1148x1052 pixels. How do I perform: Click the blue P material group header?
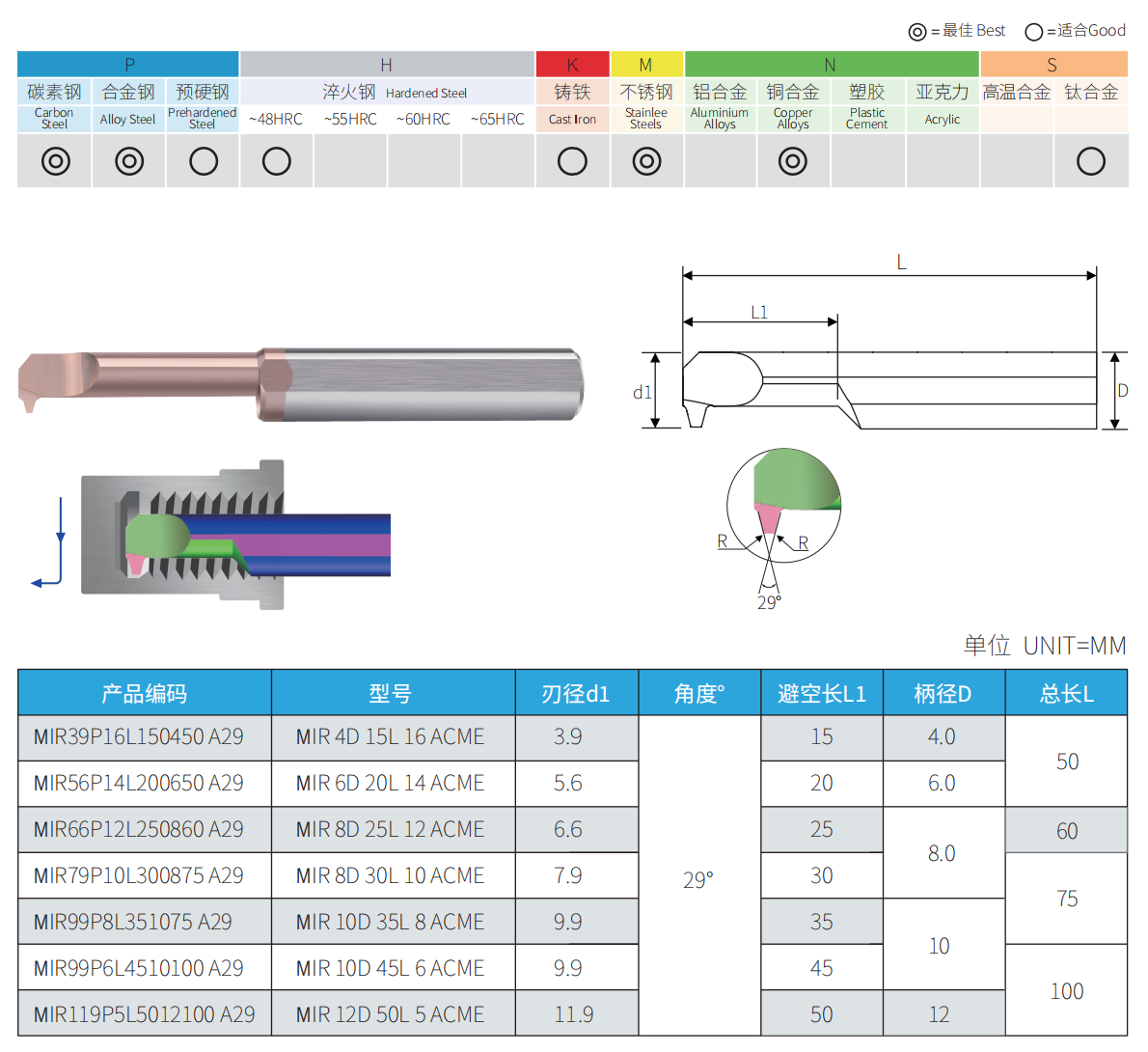[128, 65]
